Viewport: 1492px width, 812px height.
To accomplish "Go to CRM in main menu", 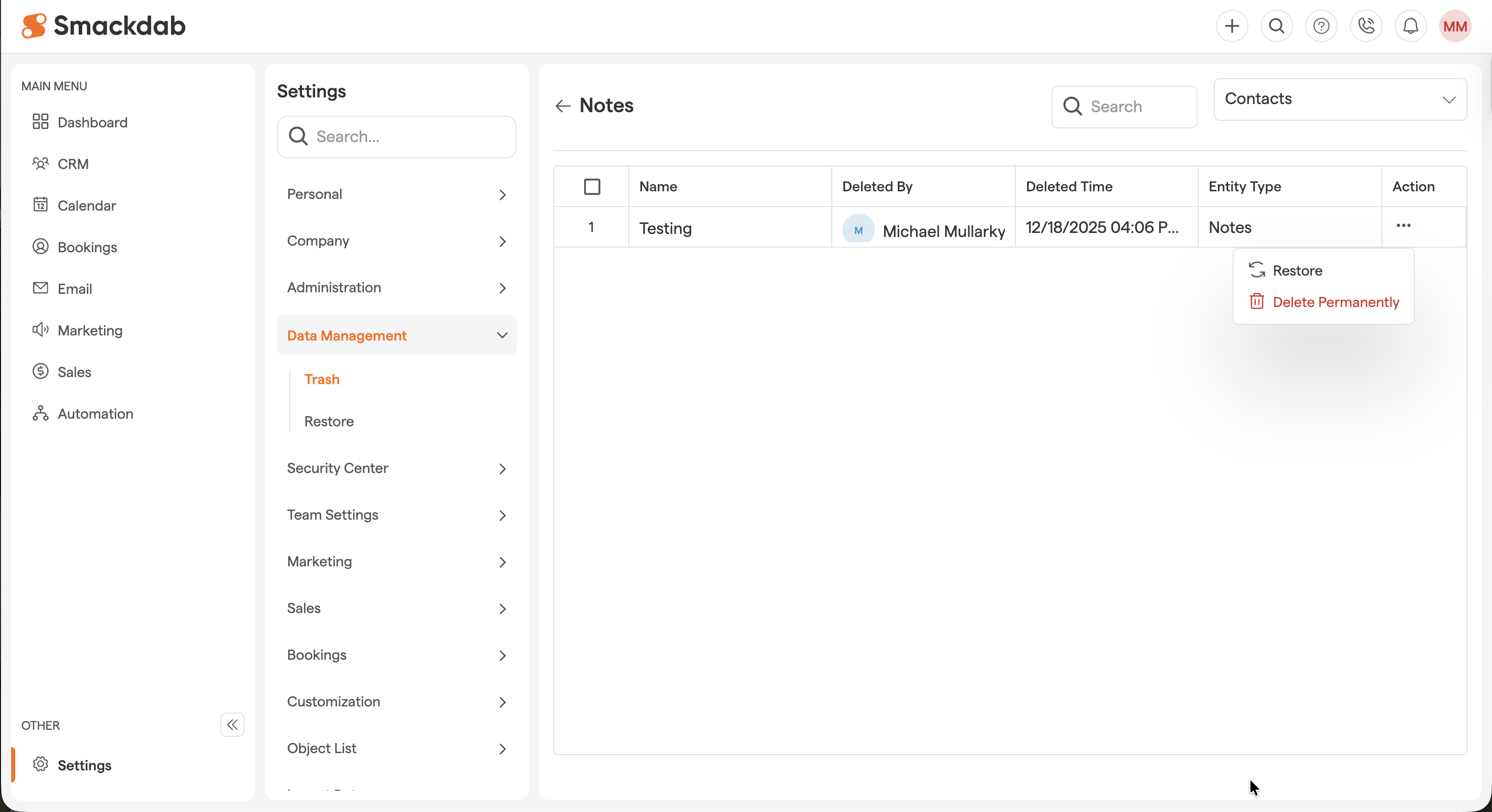I will point(73,164).
